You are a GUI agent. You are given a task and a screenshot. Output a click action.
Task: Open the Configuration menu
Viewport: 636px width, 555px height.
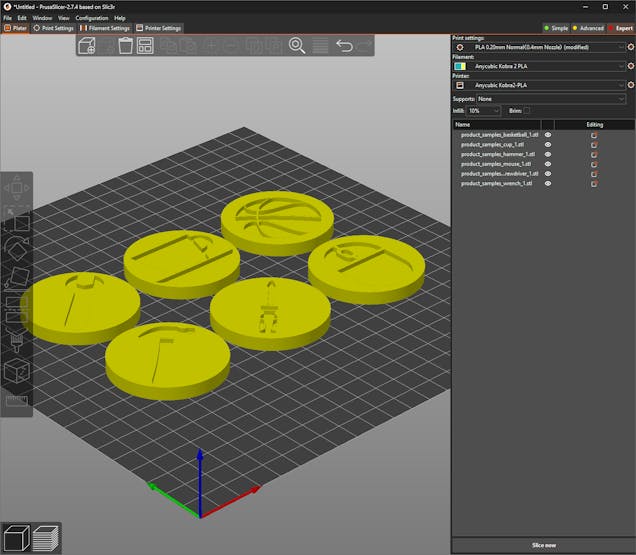tap(92, 18)
